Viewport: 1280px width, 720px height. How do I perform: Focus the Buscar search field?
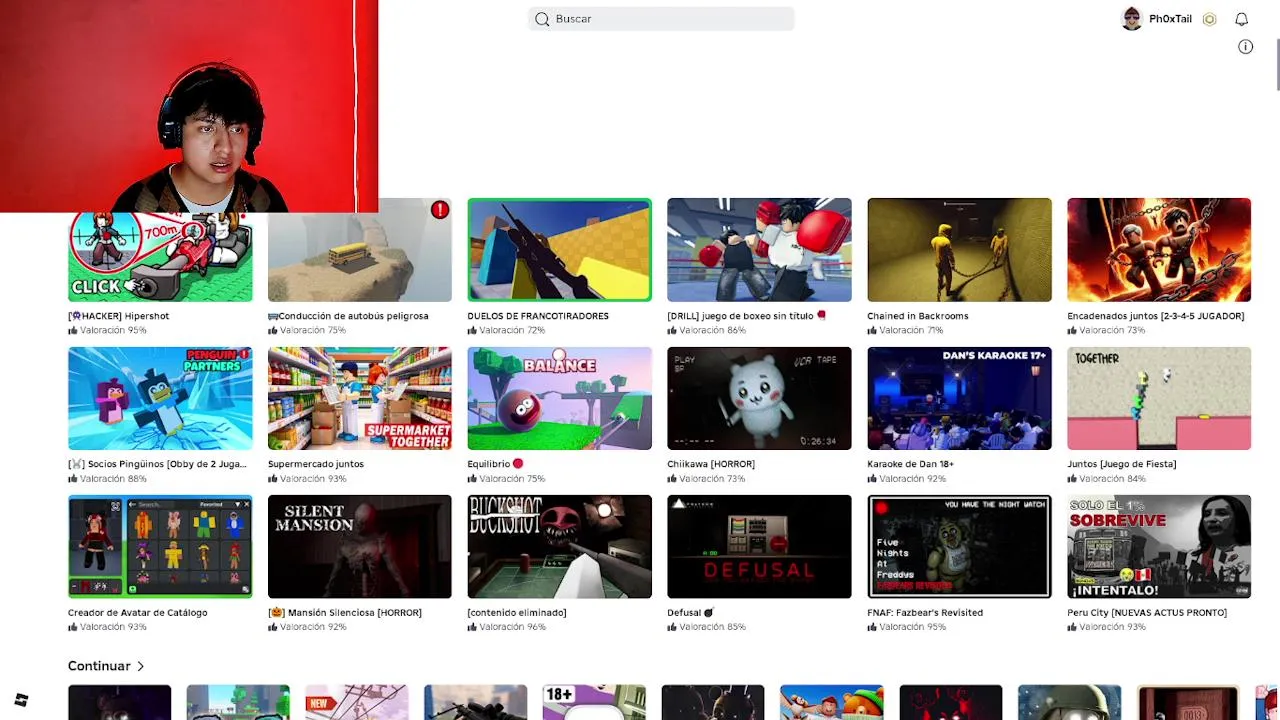click(661, 19)
